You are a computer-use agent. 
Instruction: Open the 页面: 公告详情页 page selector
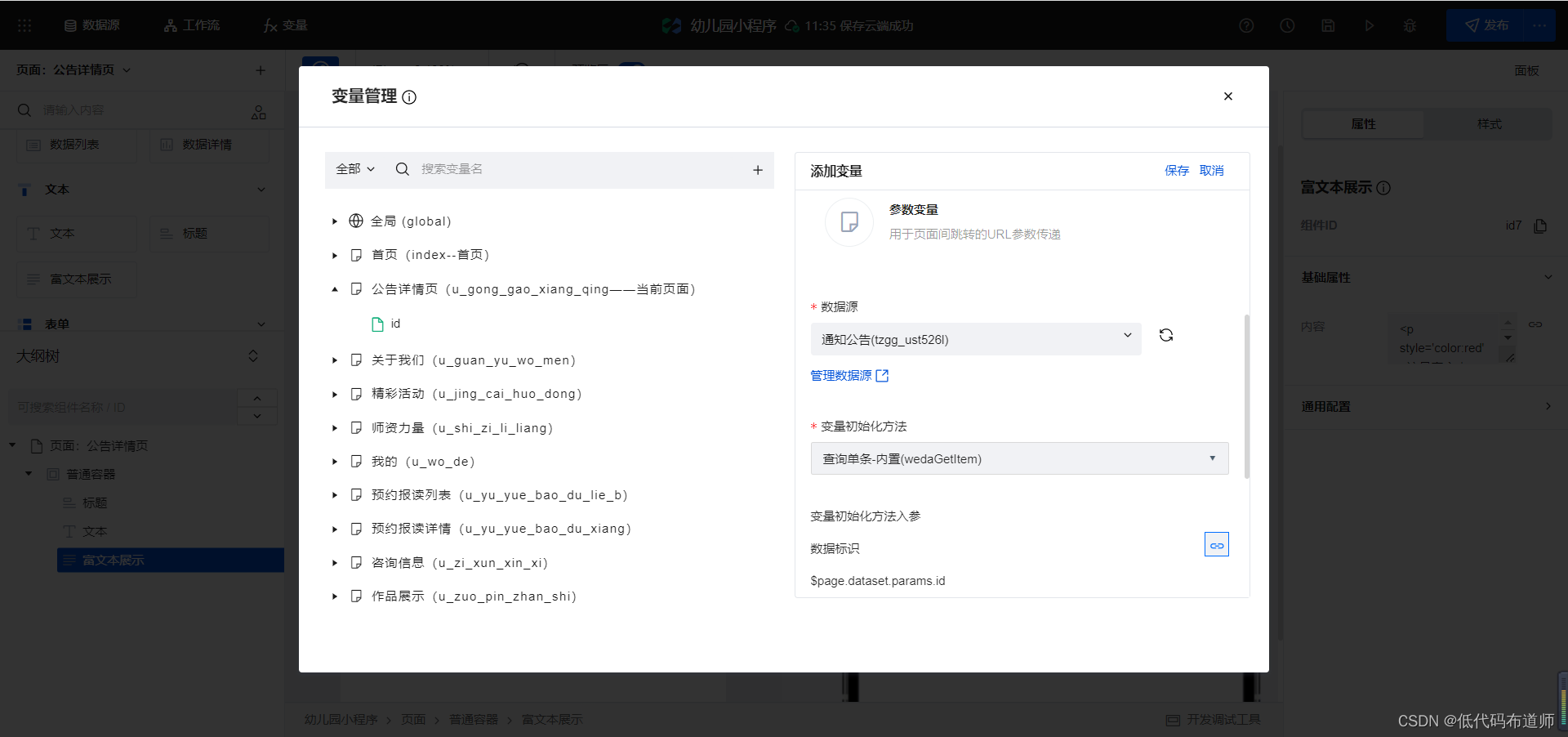pos(73,70)
